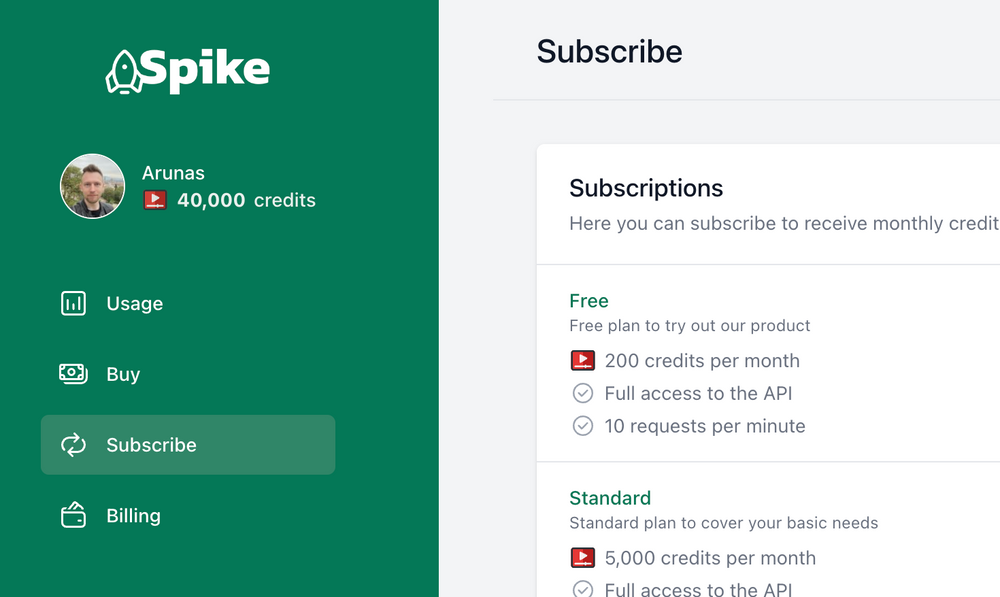The width and height of the screenshot is (1000, 597).
Task: Click the checkmark beside 10 requests per minute
Action: click(583, 426)
